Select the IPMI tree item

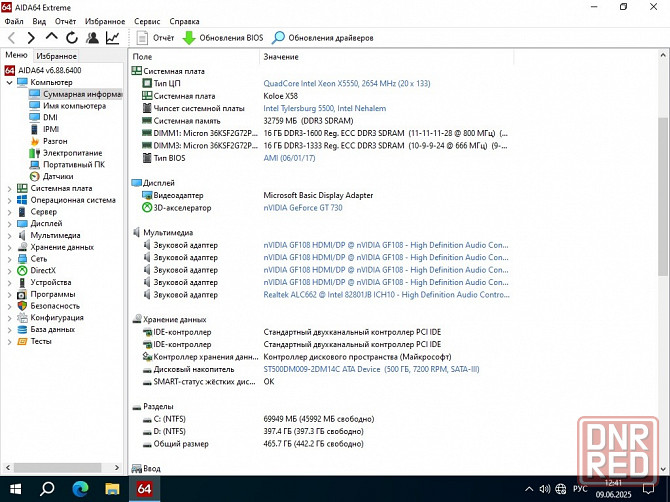44,129
